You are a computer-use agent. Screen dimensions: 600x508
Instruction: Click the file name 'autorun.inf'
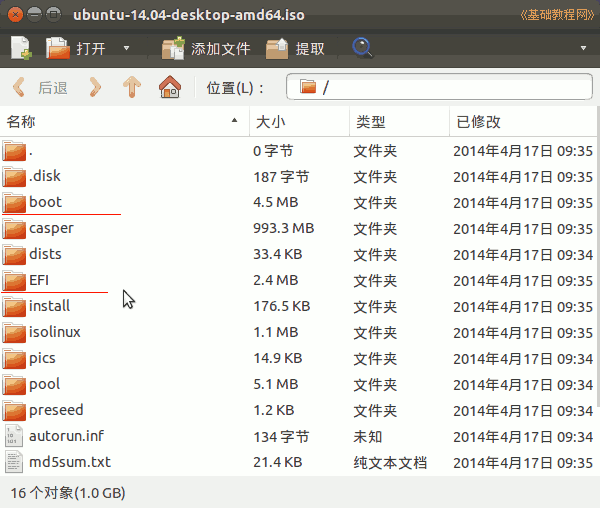tap(66, 436)
